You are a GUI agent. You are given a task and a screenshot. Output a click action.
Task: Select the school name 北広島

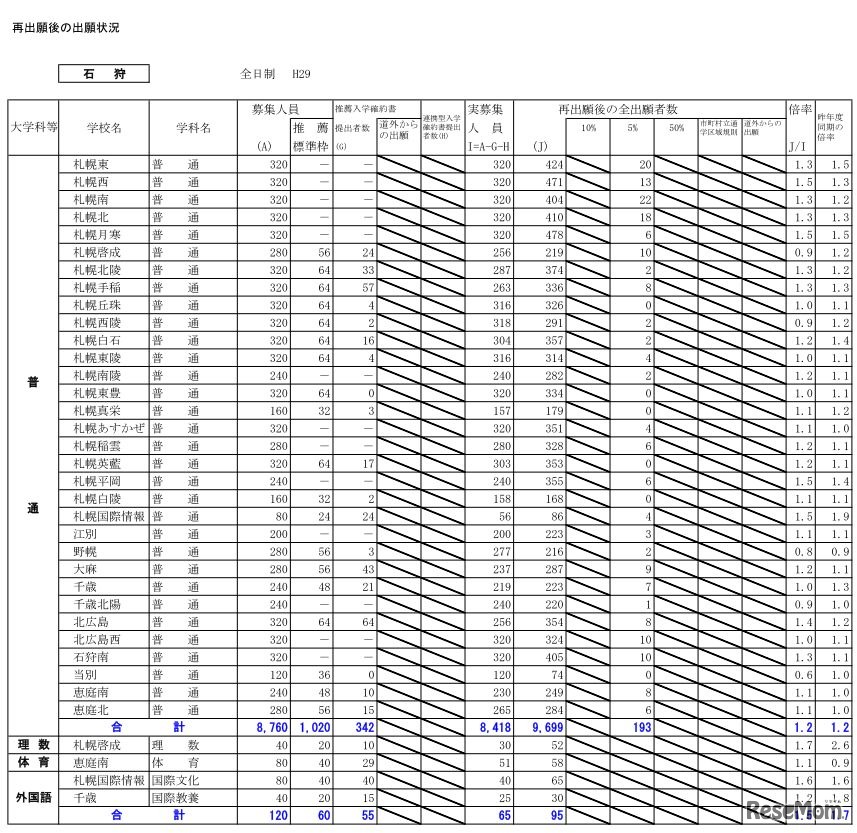tap(91, 622)
